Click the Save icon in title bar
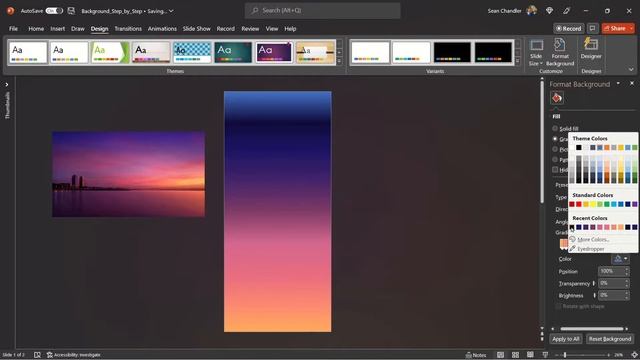This screenshot has height=360, width=640. point(71,11)
